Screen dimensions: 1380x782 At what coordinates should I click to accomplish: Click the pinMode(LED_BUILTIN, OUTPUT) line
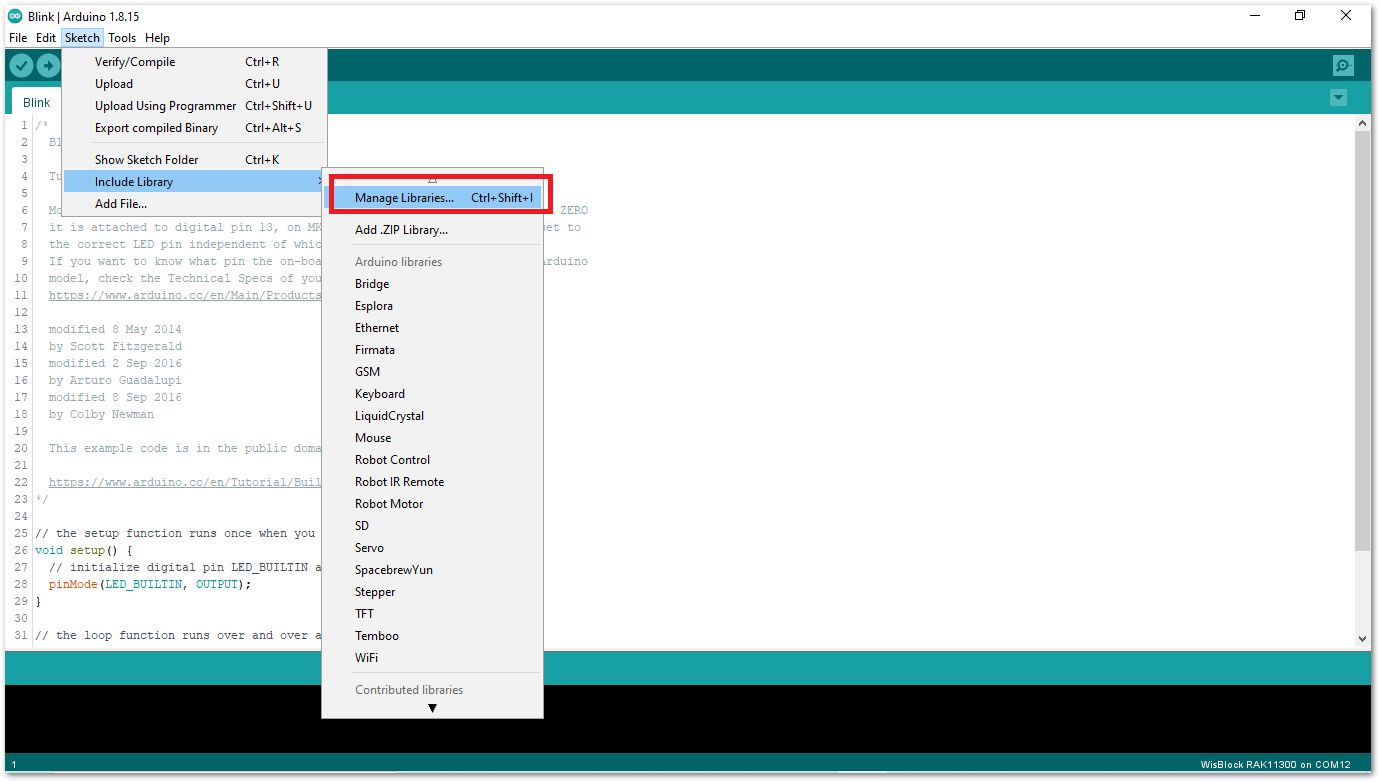pyautogui.click(x=150, y=584)
